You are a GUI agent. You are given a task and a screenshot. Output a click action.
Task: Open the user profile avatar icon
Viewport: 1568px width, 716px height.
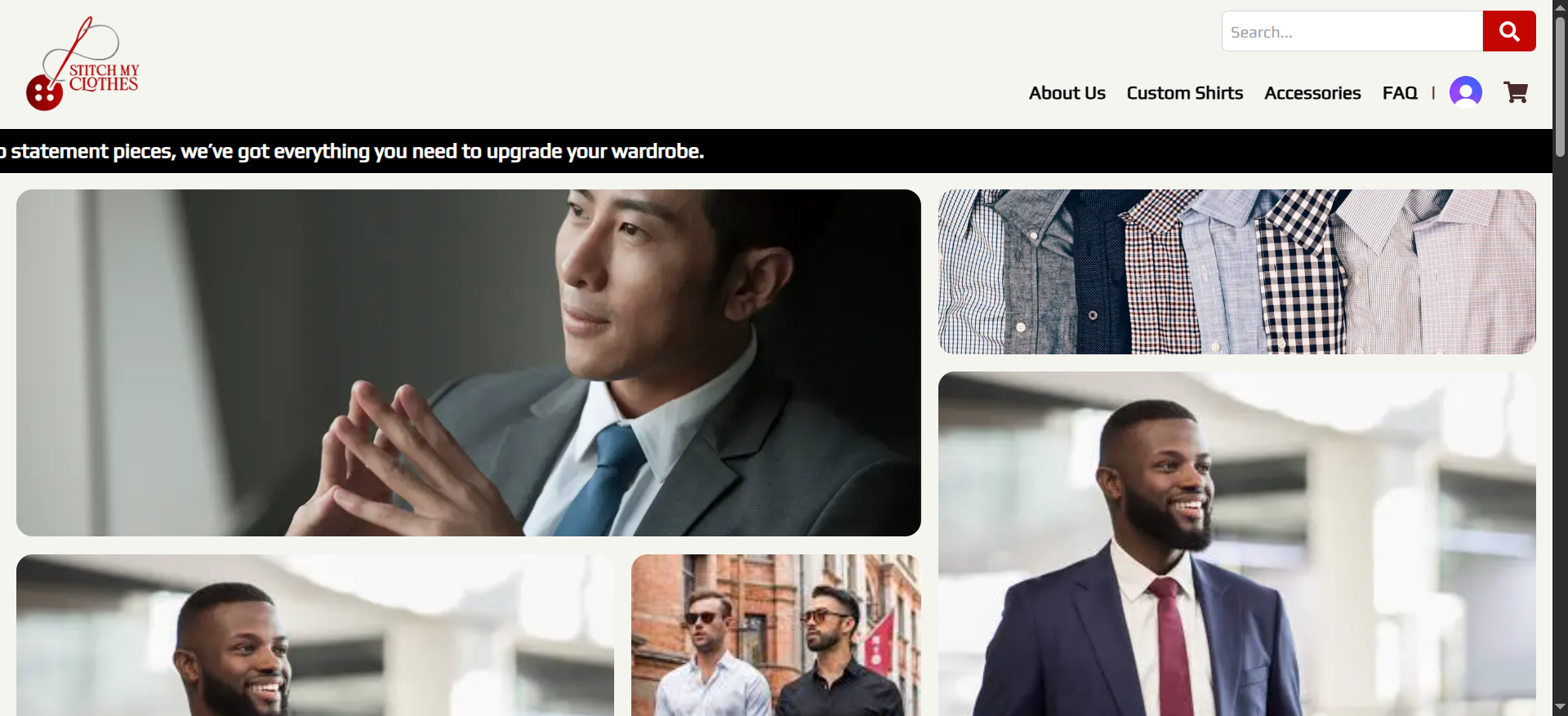pos(1465,92)
